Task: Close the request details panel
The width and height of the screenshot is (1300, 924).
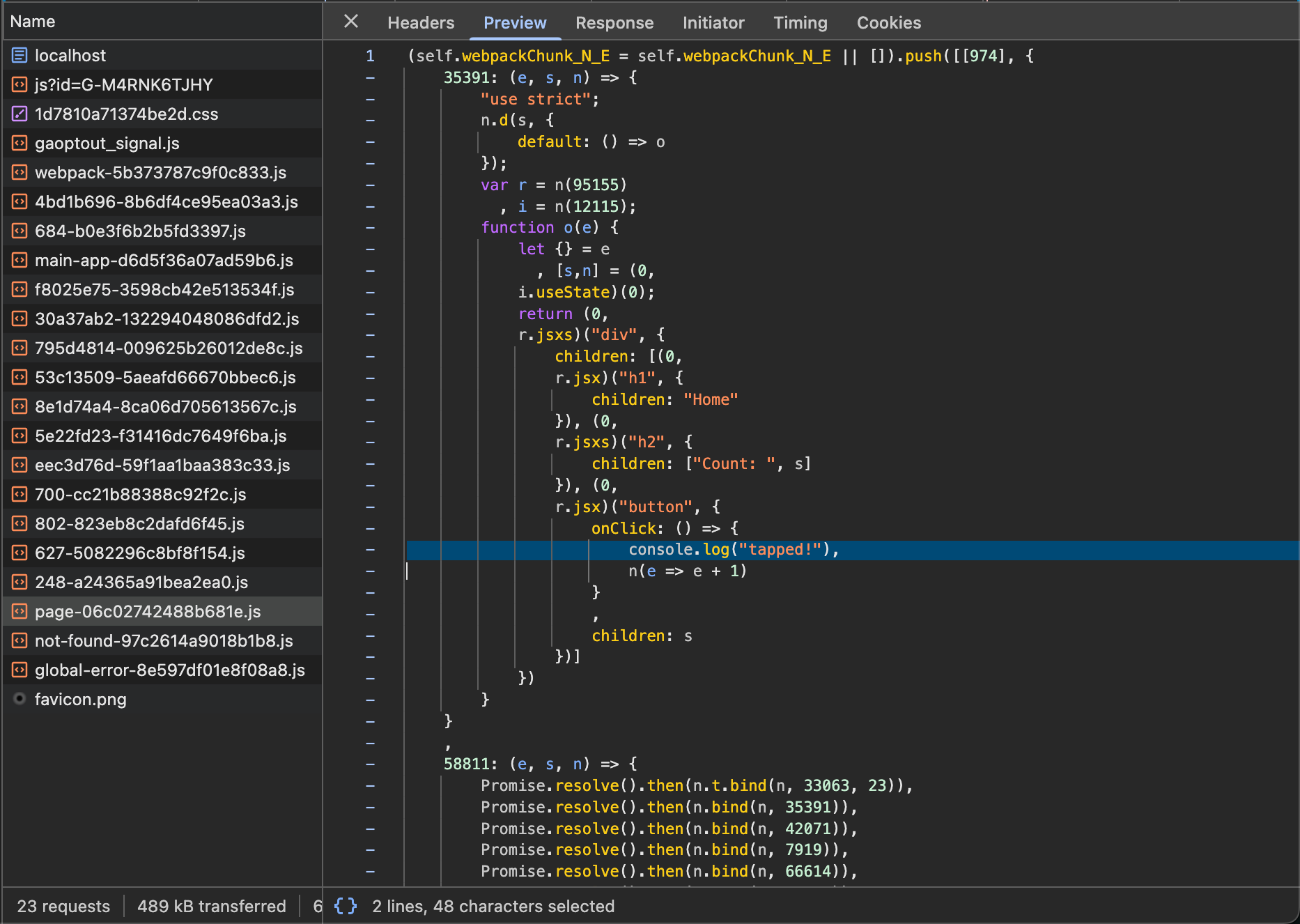Action: click(351, 22)
